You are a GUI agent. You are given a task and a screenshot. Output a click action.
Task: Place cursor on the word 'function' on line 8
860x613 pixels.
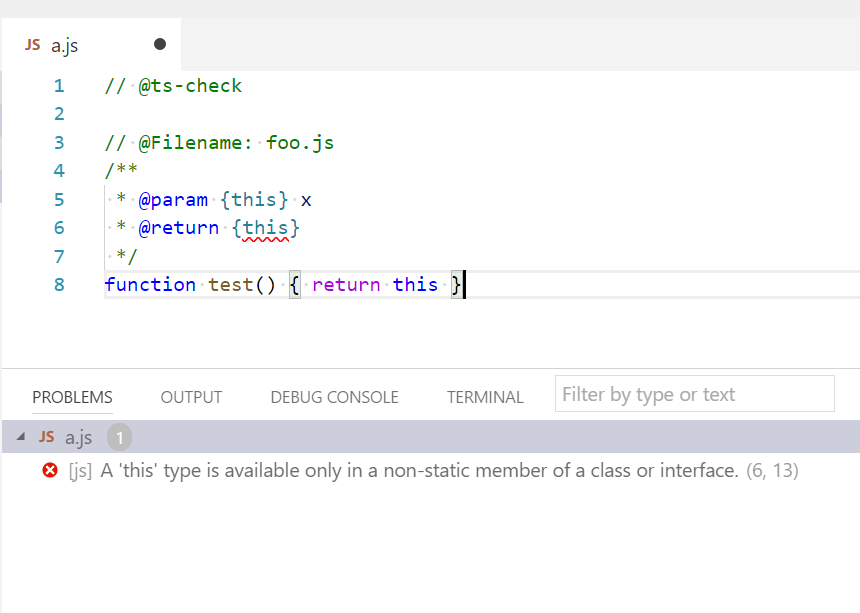150,284
